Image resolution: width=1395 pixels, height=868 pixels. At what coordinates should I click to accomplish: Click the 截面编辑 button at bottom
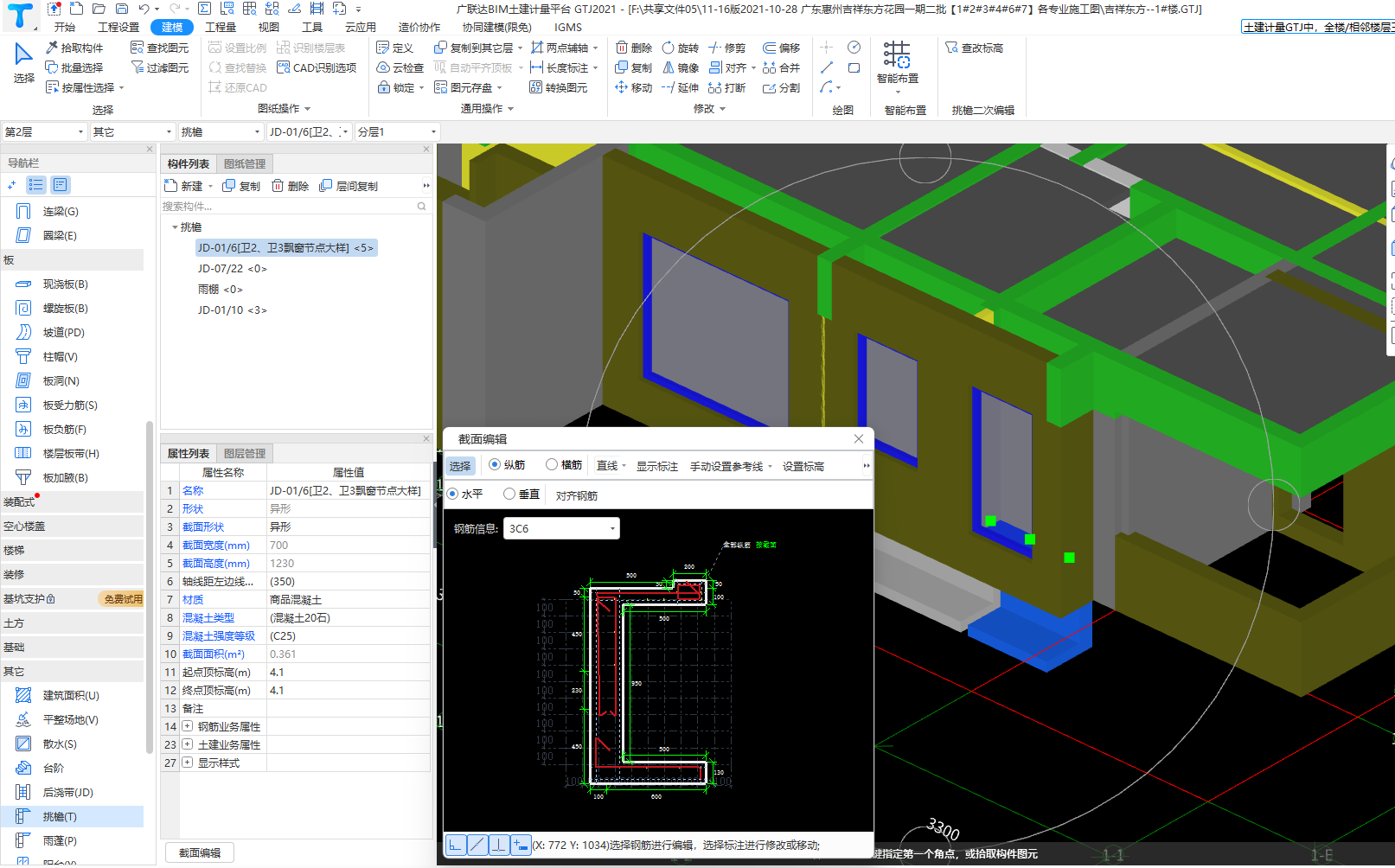click(x=200, y=852)
